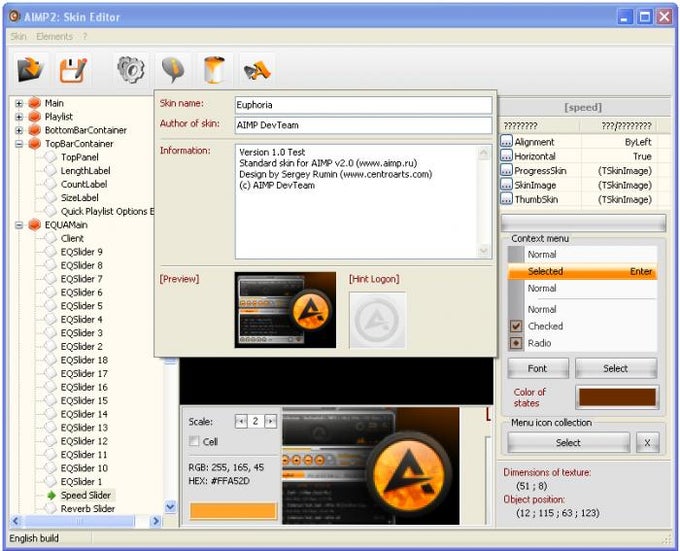This screenshot has width=680, height=551.
Task: Toggle the Cell checkbox
Action: (x=194, y=441)
